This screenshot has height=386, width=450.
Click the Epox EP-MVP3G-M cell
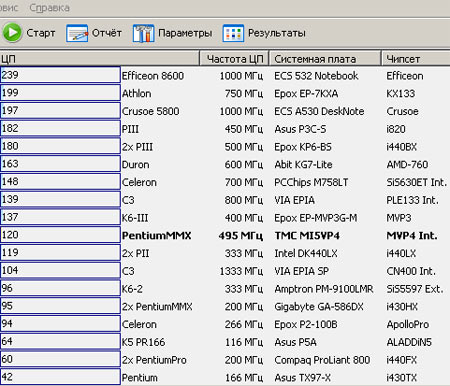pyautogui.click(x=316, y=218)
